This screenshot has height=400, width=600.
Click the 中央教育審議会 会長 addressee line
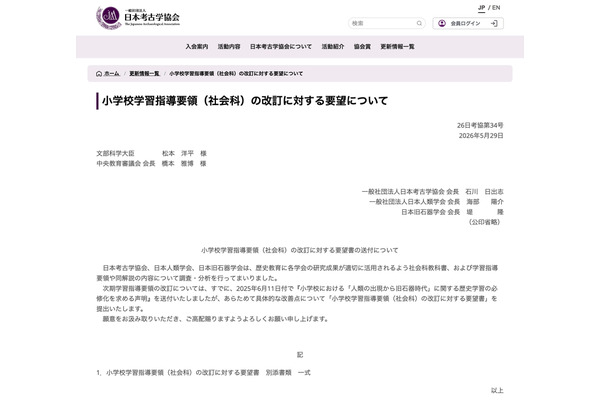(151, 163)
